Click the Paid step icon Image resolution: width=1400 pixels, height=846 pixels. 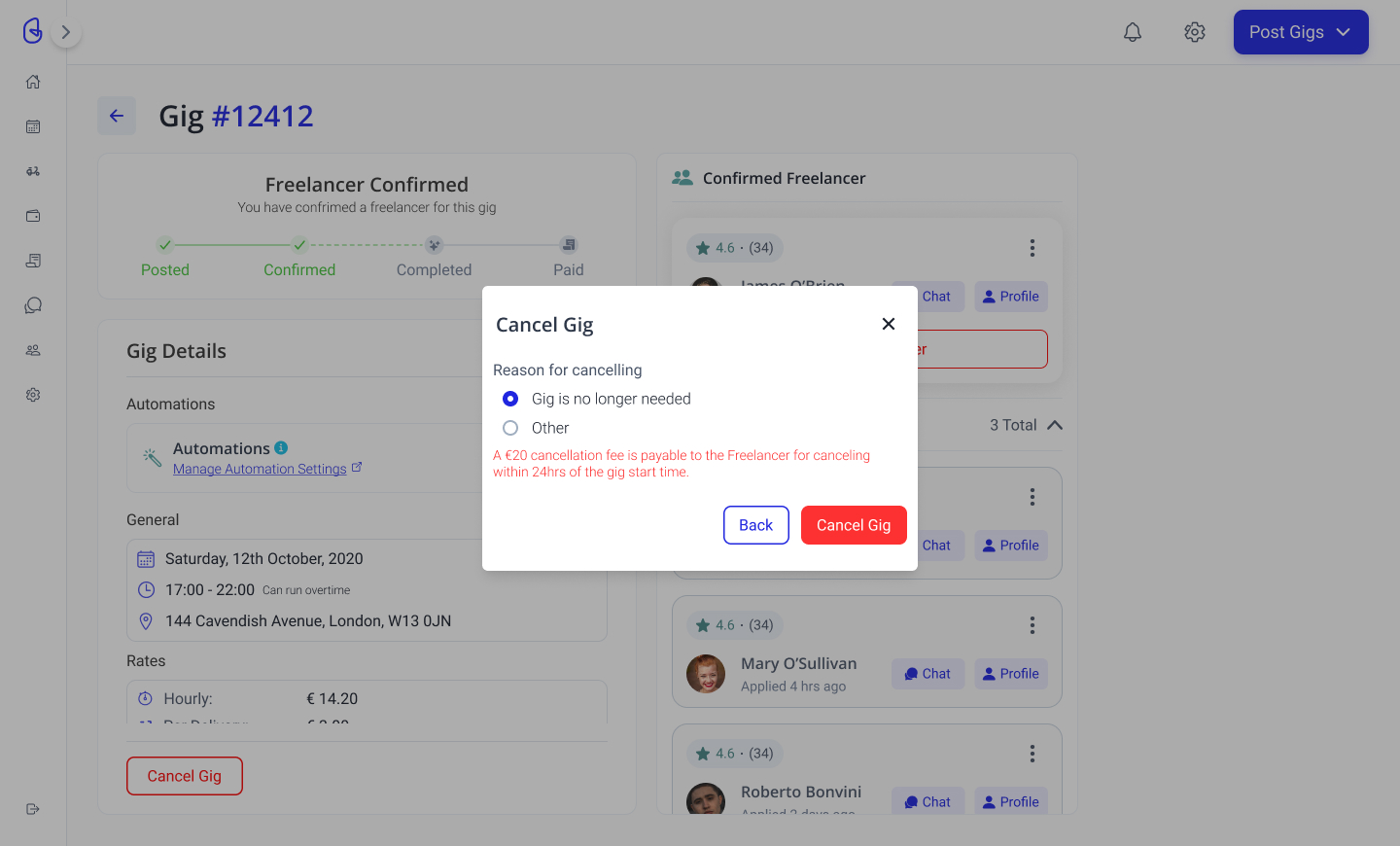(x=569, y=245)
